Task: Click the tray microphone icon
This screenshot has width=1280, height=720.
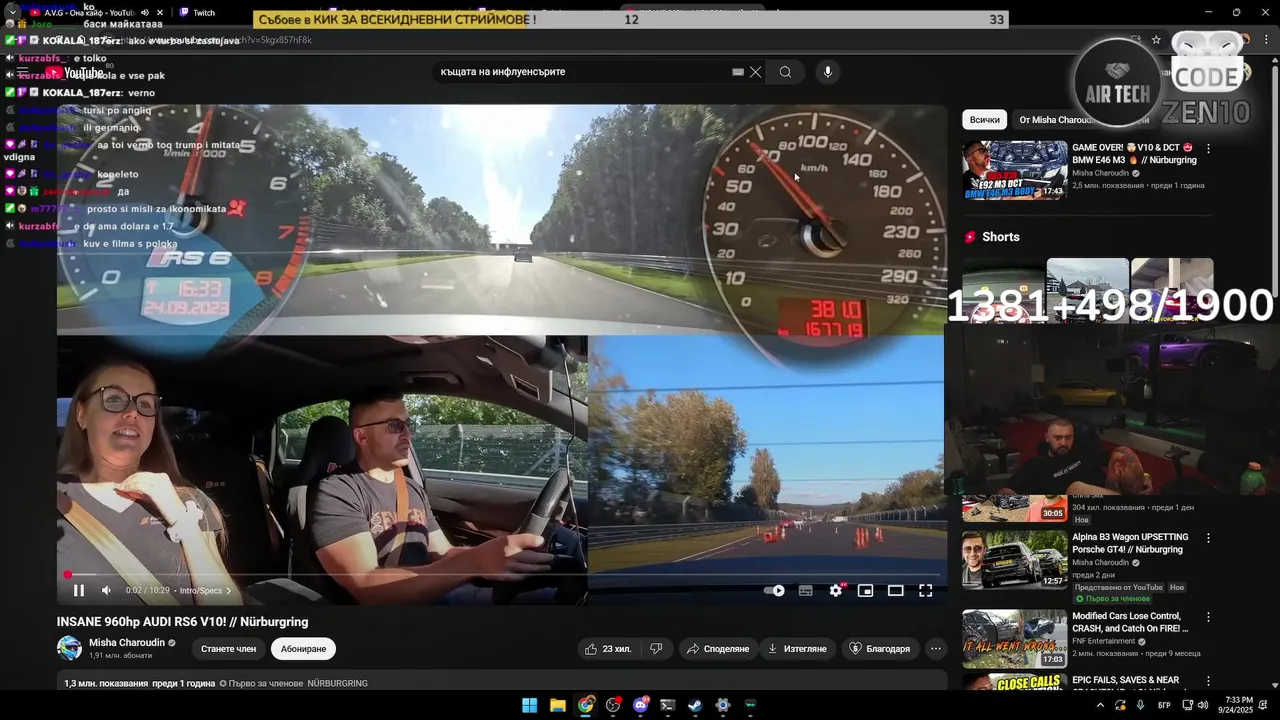Action: coord(1141,705)
